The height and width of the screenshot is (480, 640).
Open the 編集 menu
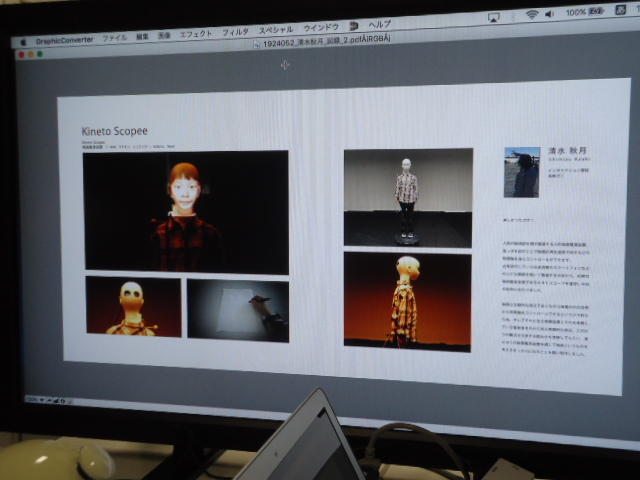pyautogui.click(x=142, y=36)
